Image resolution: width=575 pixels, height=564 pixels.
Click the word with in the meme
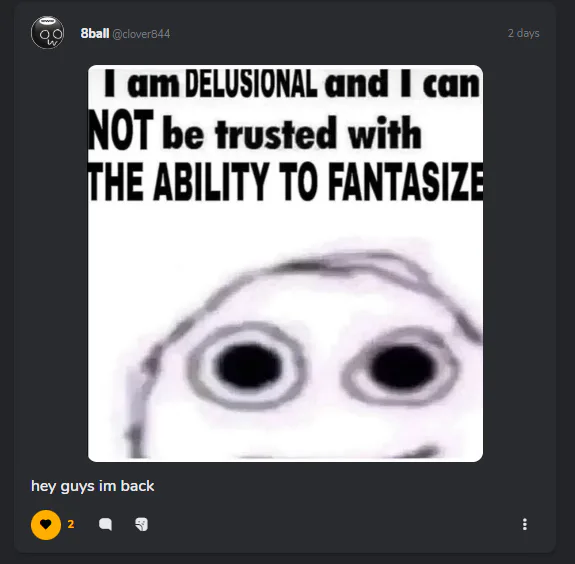(x=385, y=133)
